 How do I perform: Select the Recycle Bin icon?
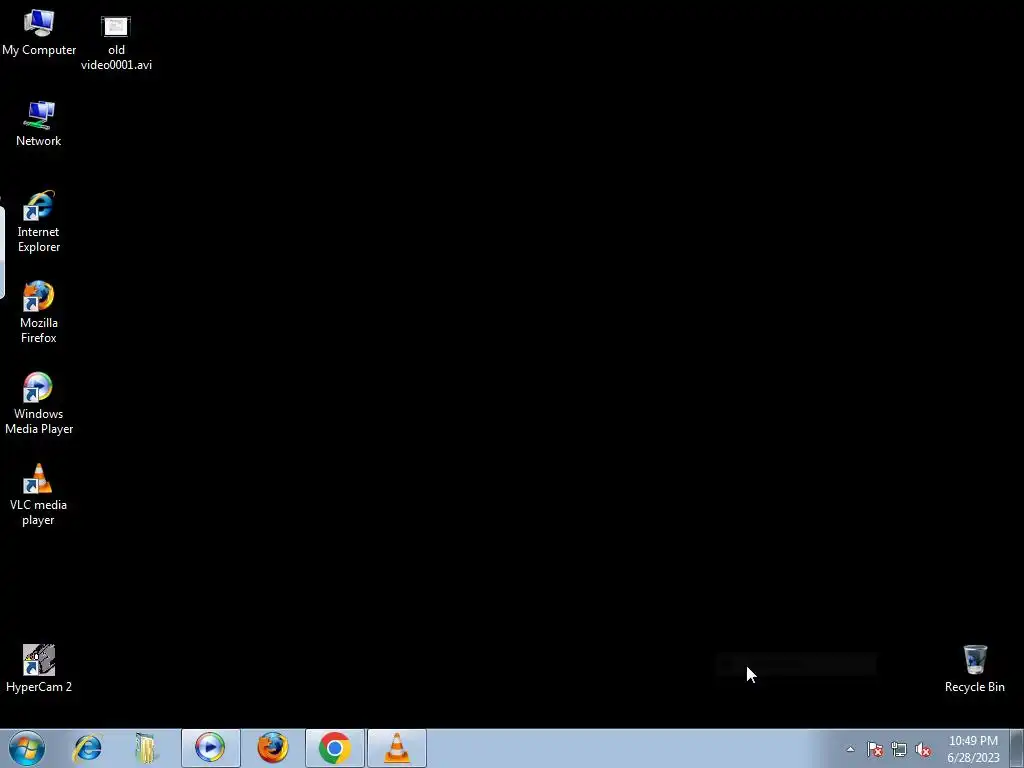(974, 669)
